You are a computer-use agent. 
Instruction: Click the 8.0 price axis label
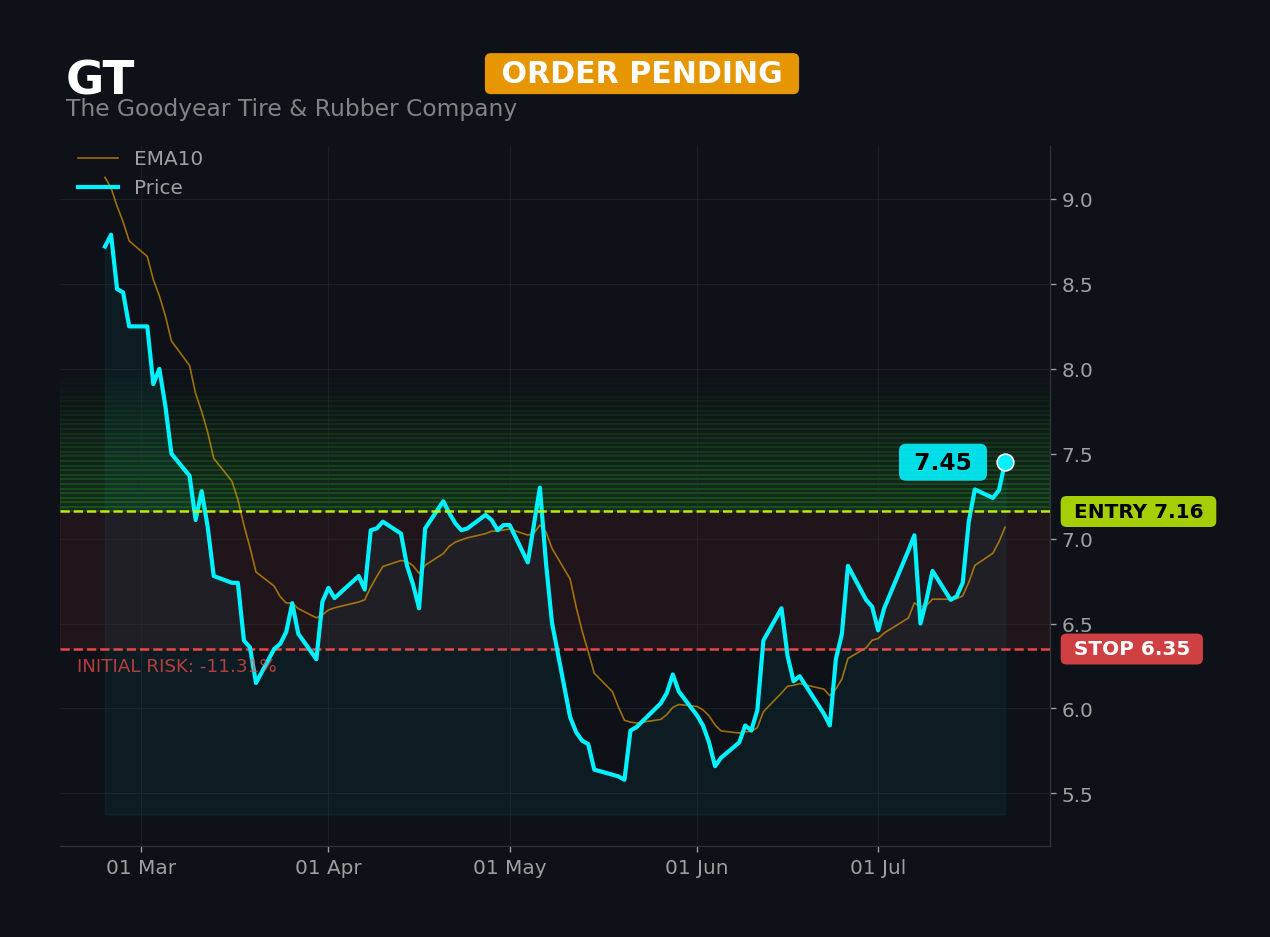[x=1079, y=370]
